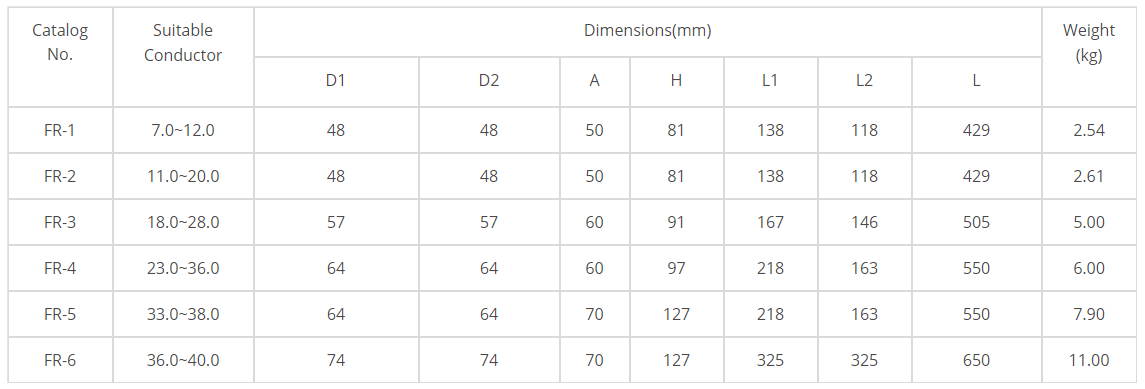1145x389 pixels.
Task: Select the FR-3 catalog cell
Action: pyautogui.click(x=60, y=223)
